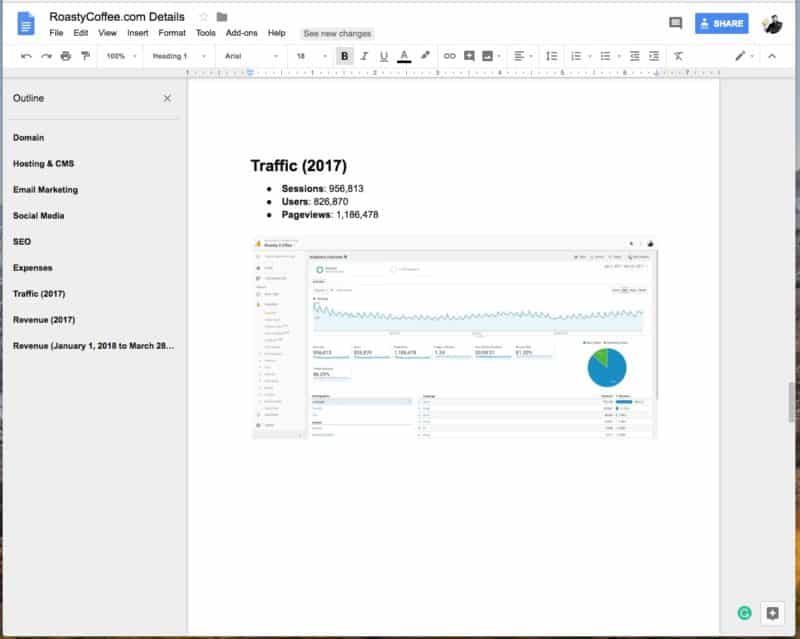The image size is (800, 639).
Task: Jump to Revenue (2017) outline entry
Action: pos(44,320)
